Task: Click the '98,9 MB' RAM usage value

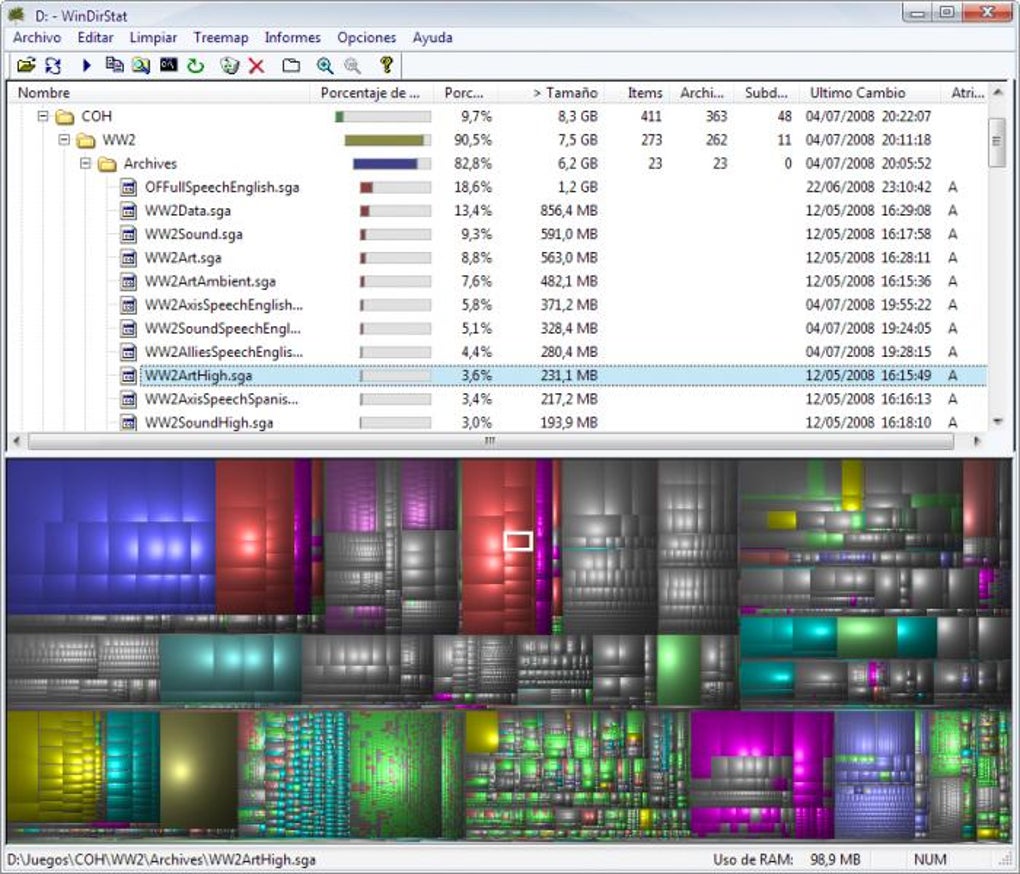Action: tap(836, 860)
